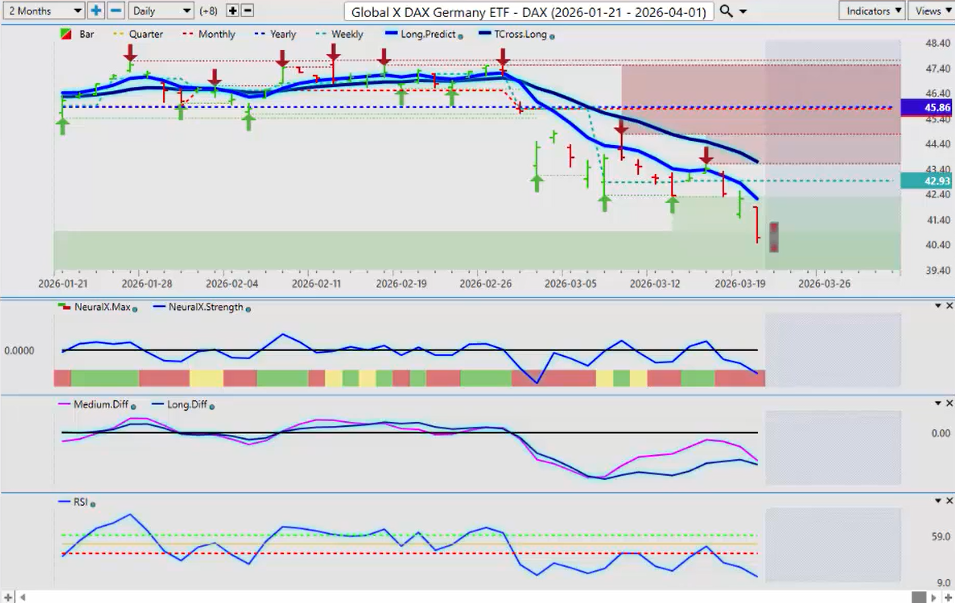
Task: Click the magnifier symbol search icon
Action: pyautogui.click(x=727, y=10)
